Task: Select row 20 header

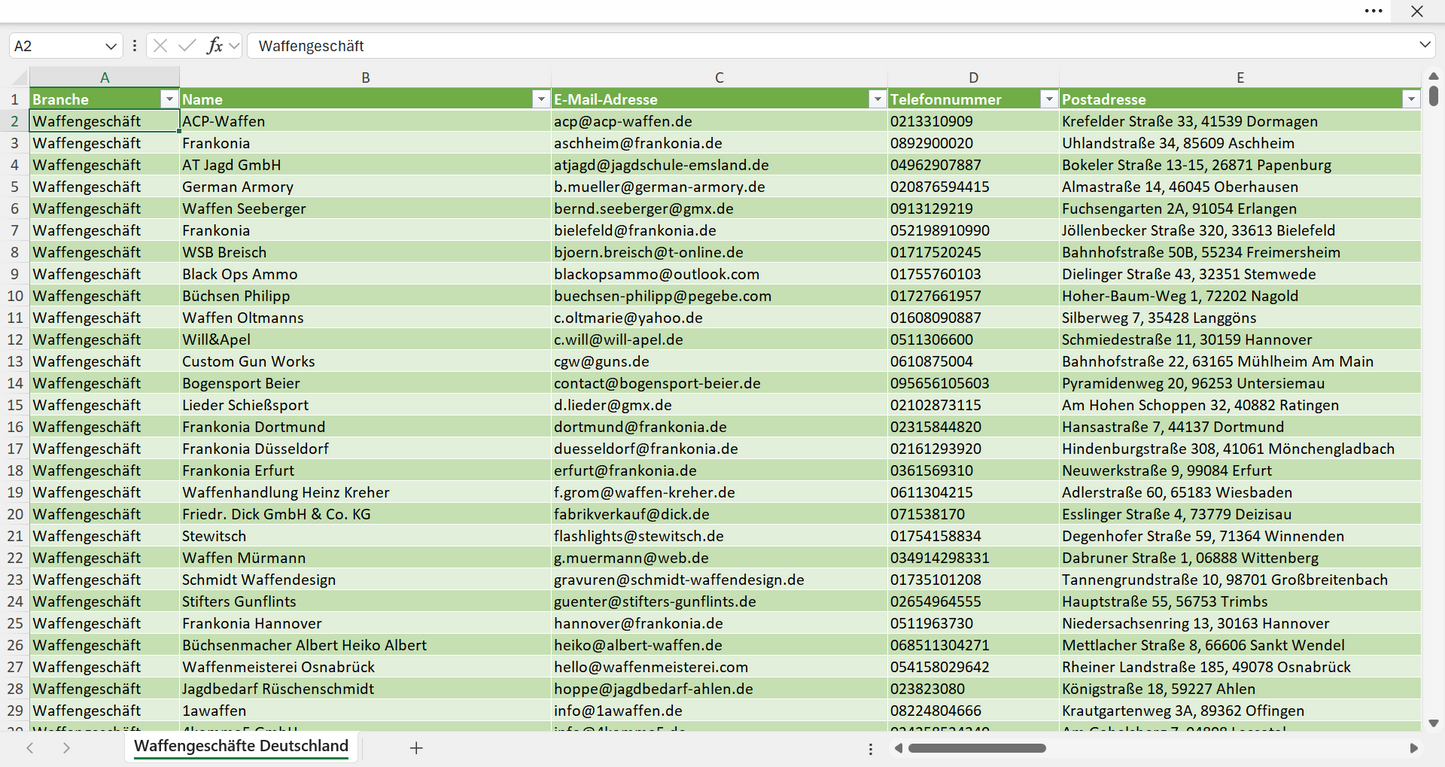Action: click(15, 514)
